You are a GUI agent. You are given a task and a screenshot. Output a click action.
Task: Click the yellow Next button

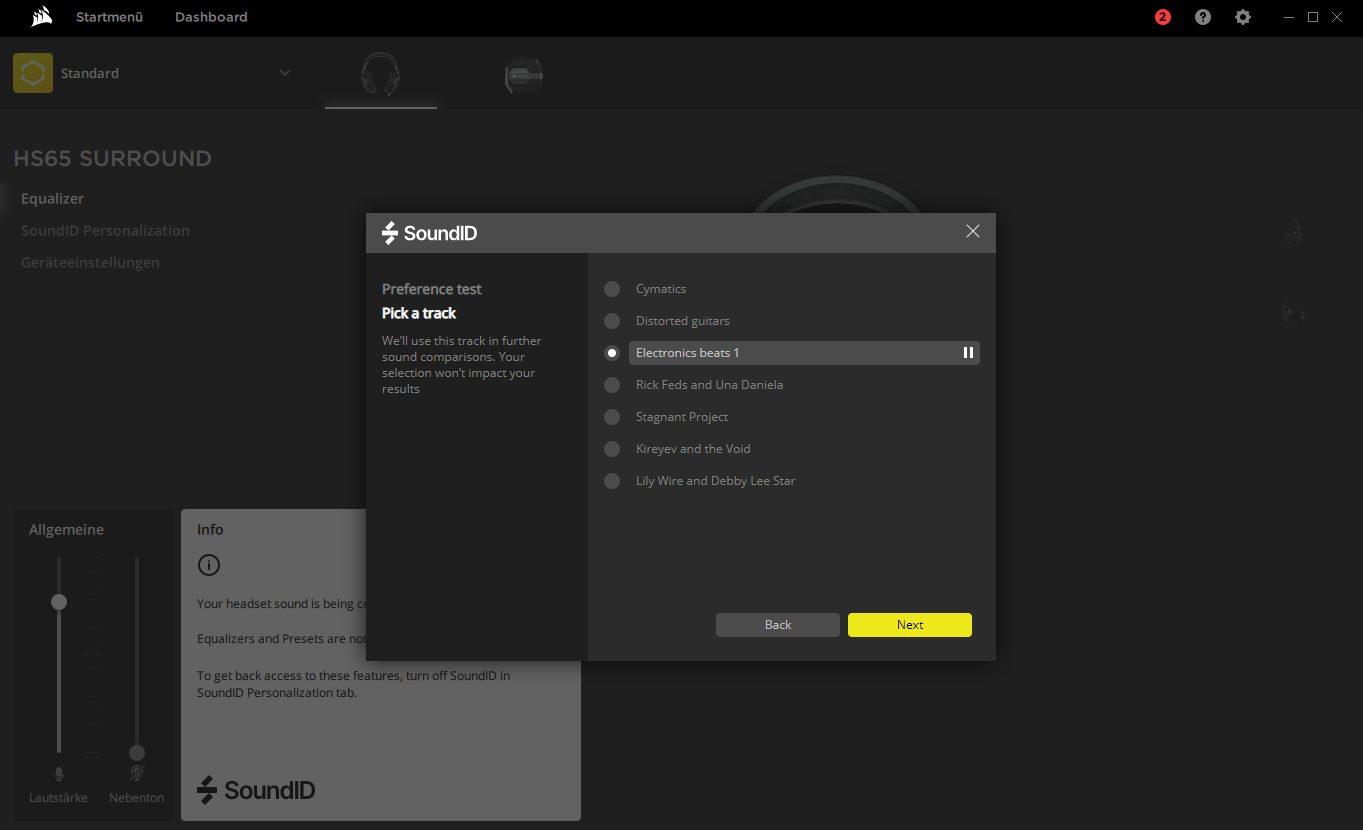(909, 625)
